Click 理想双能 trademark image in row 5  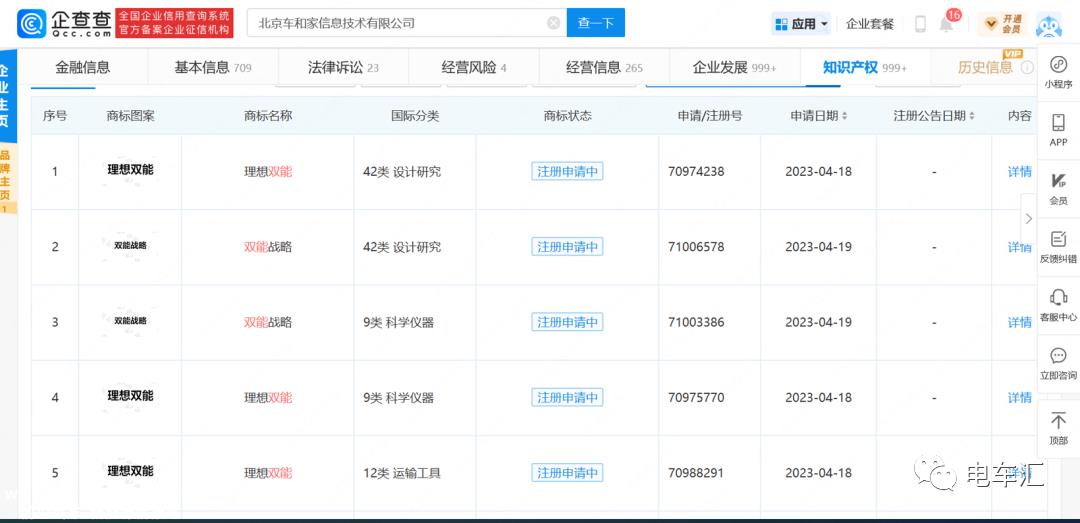(x=130, y=471)
